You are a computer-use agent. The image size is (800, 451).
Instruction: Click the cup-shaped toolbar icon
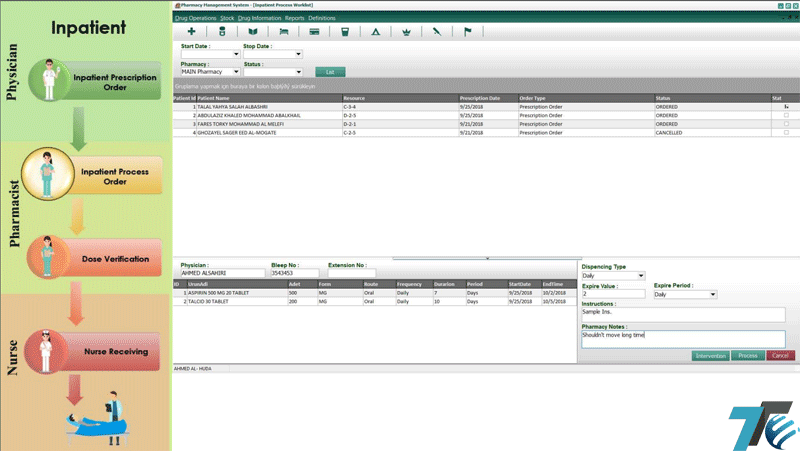tap(345, 32)
